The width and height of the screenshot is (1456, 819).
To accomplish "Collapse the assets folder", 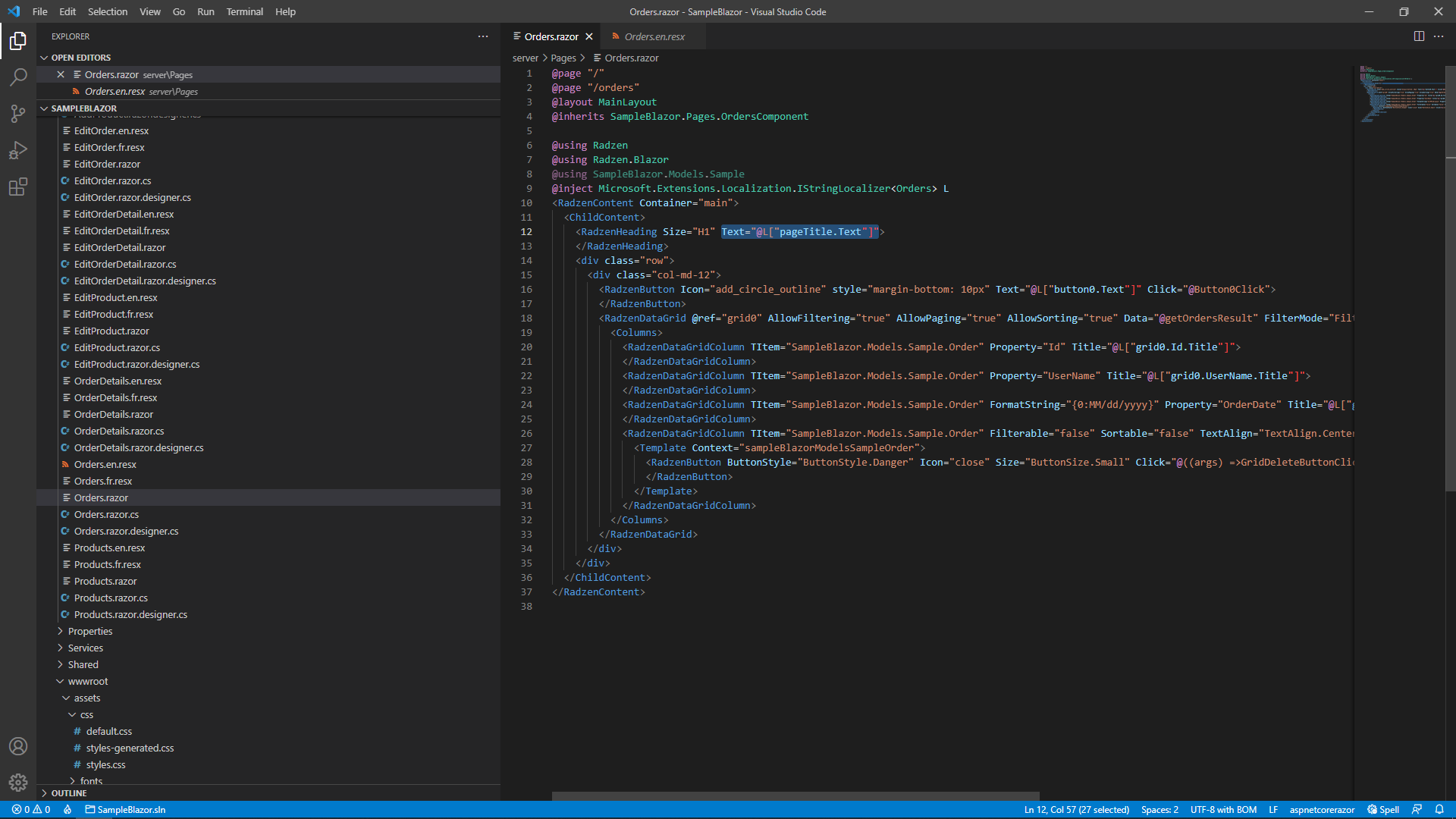I will [86, 698].
